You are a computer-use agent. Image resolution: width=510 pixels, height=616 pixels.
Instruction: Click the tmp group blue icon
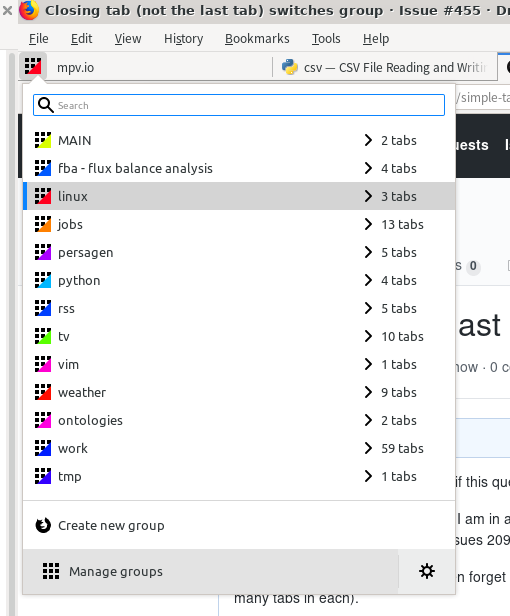tap(43, 476)
